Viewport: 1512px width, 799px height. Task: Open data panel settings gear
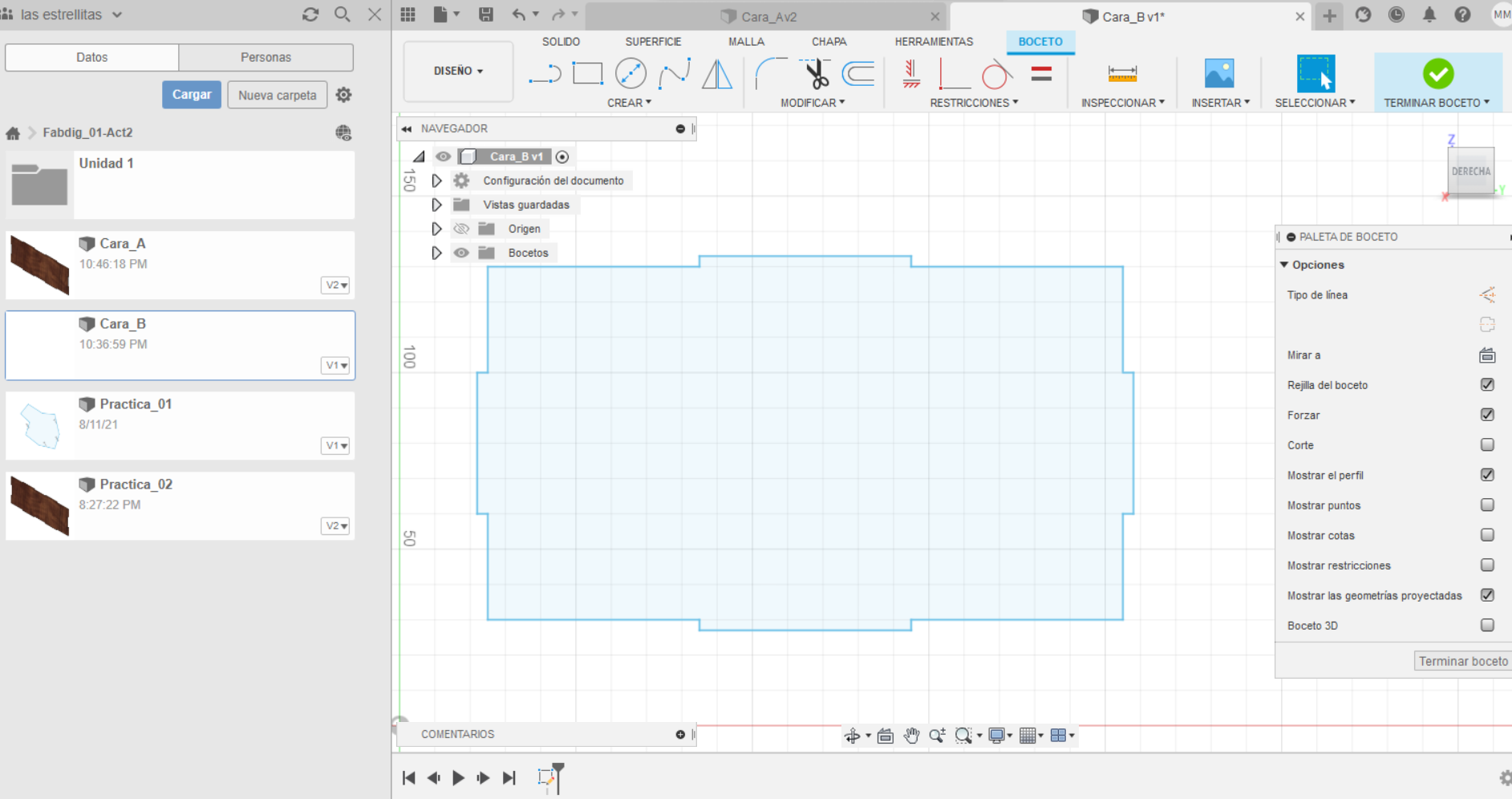click(344, 95)
